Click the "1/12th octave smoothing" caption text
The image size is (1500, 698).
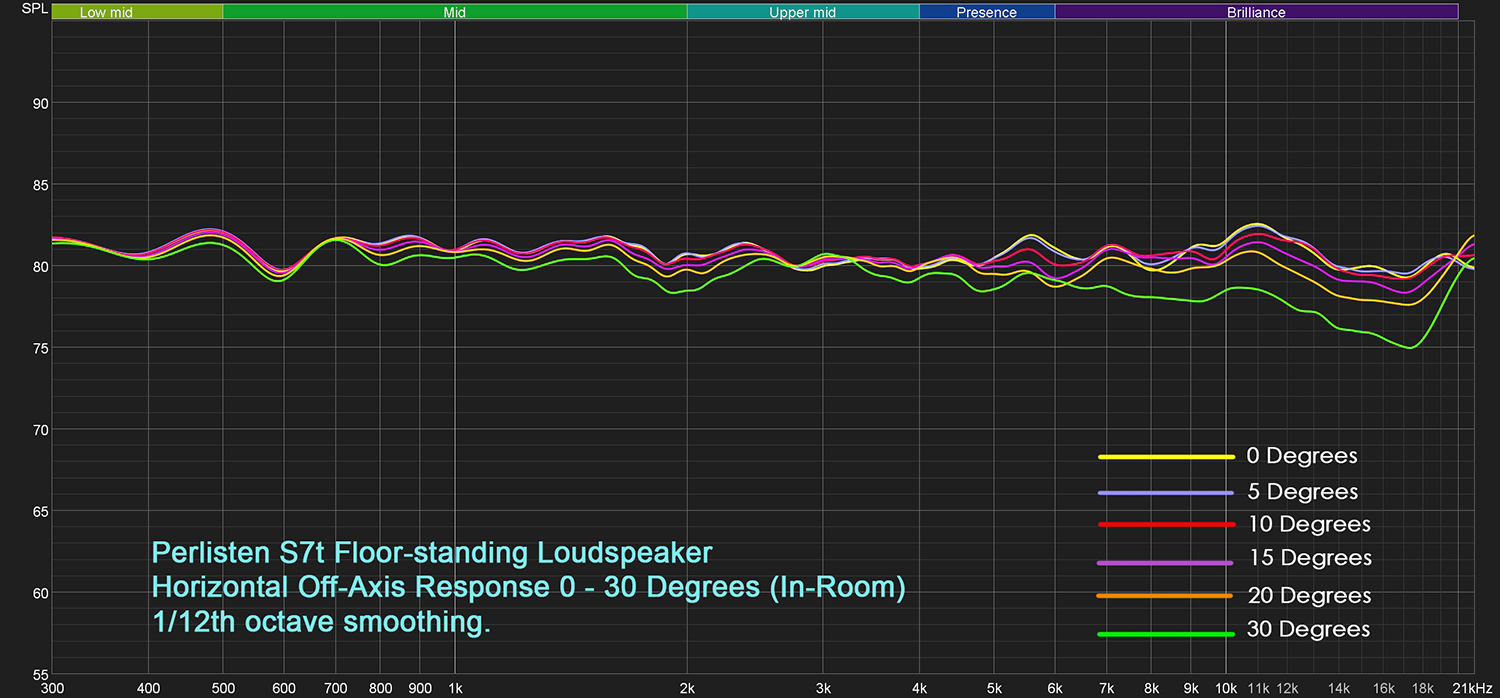(x=321, y=623)
